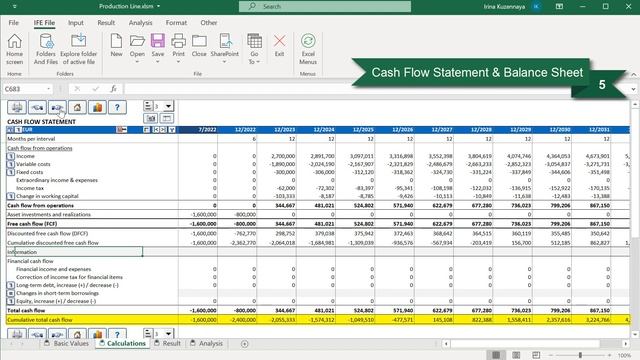
Task: Click the bottom question mark help button
Action: (x=117, y=334)
